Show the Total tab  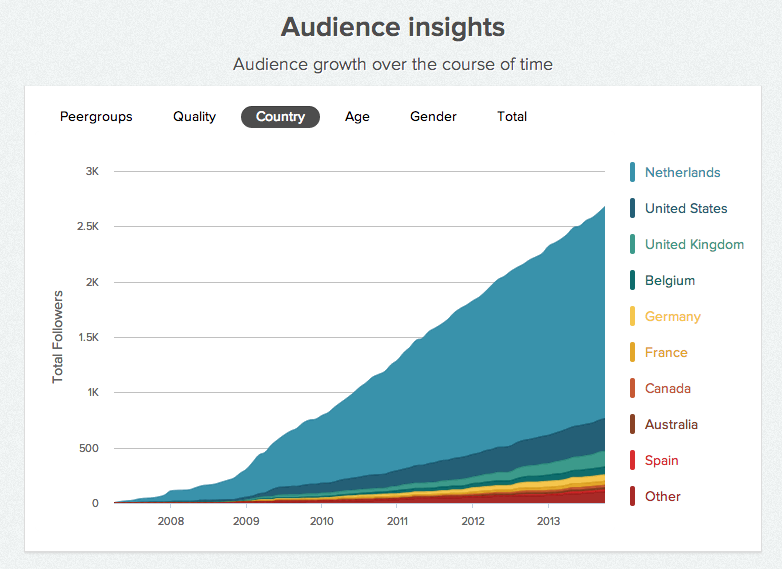pyautogui.click(x=512, y=117)
